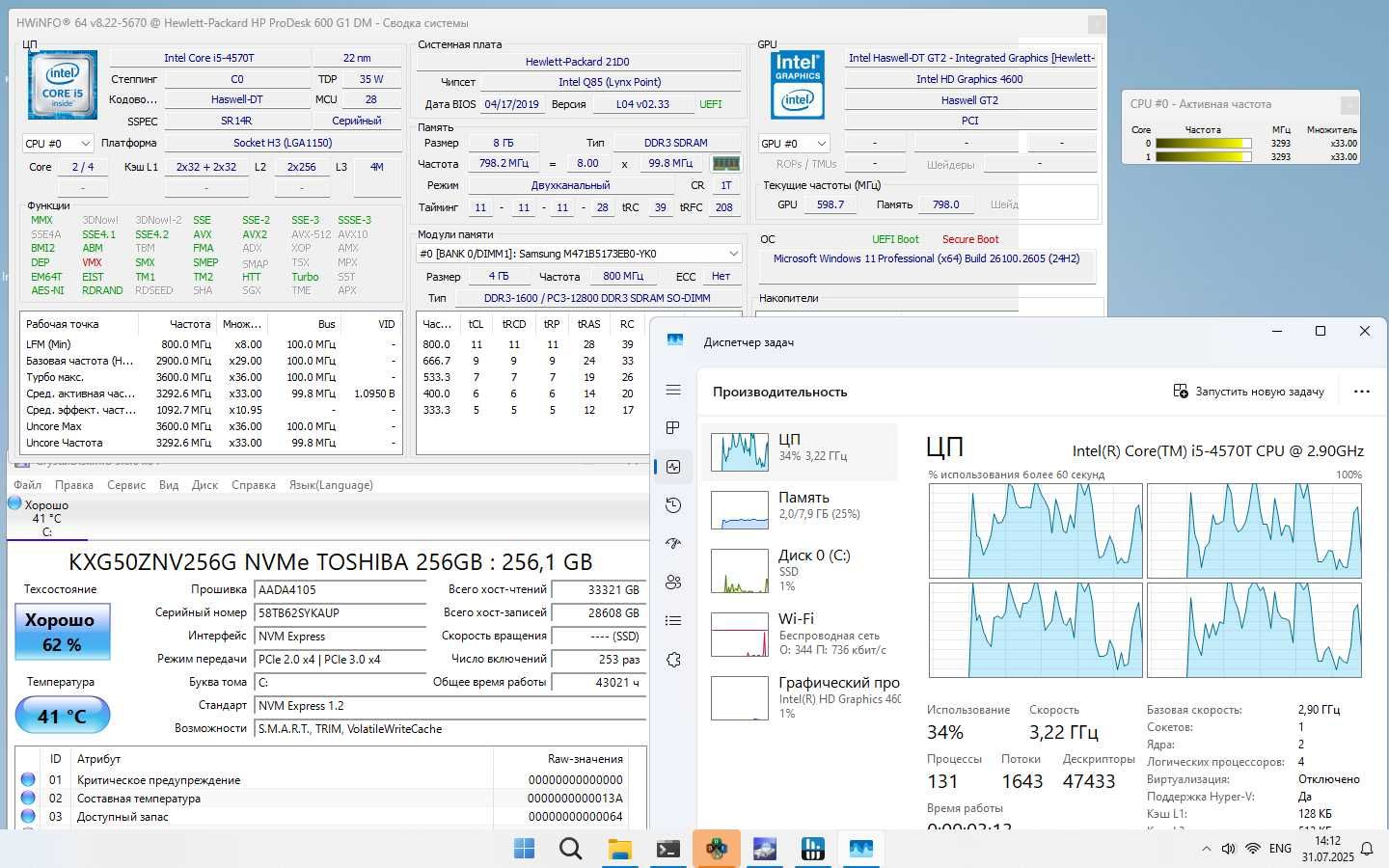
Task: Click the ENG input language indicator
Action: point(1280,849)
